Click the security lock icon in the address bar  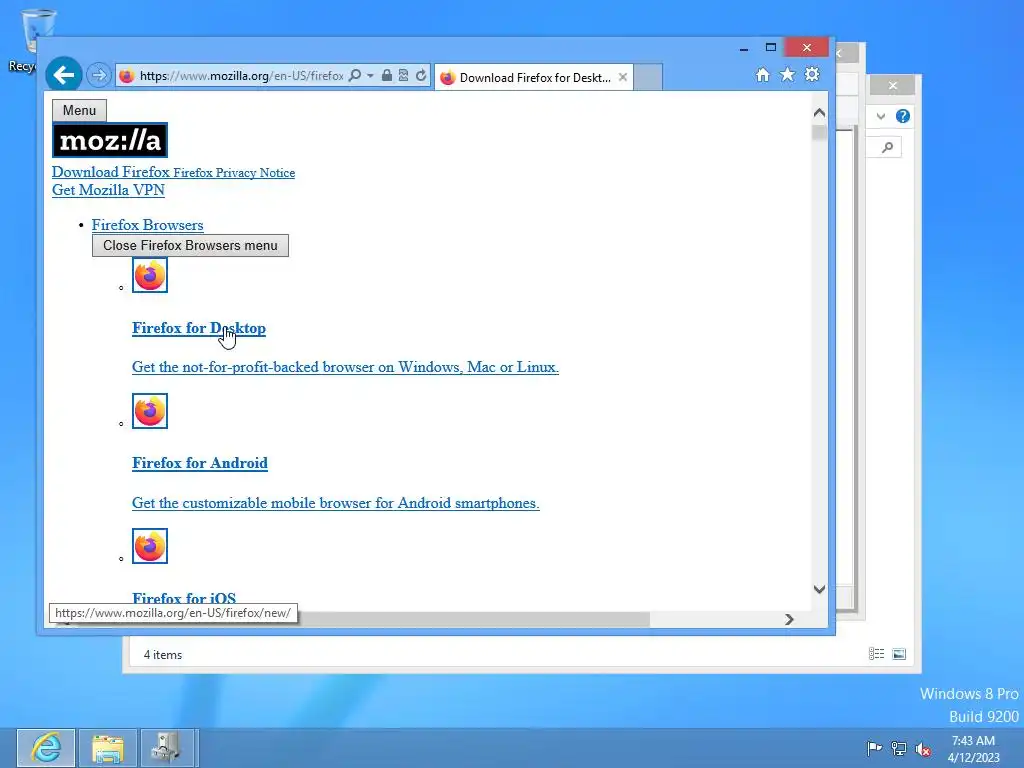pyautogui.click(x=387, y=75)
